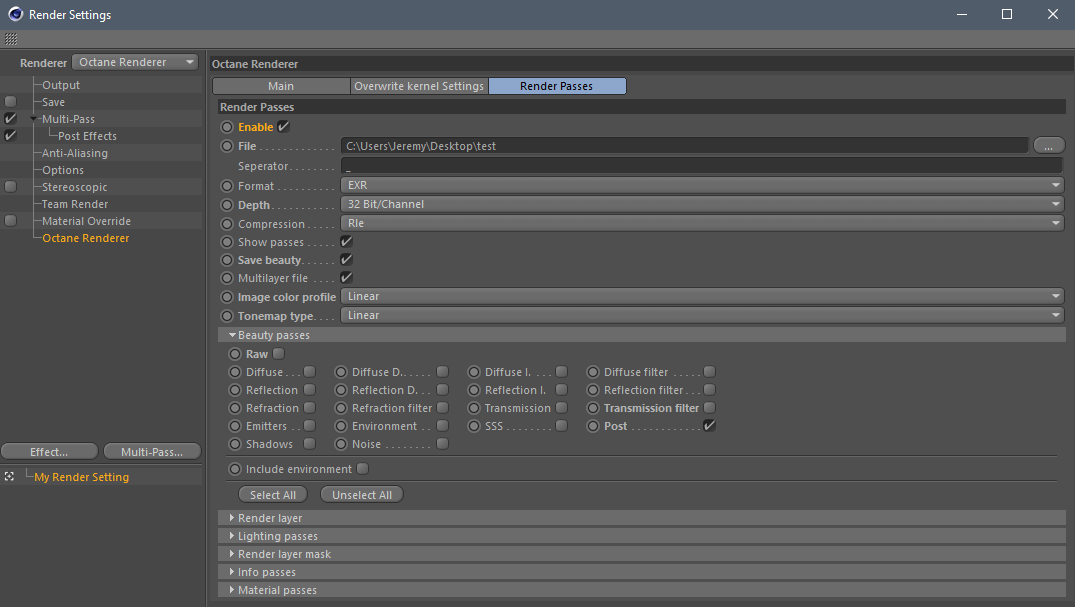This screenshot has width=1075, height=607.
Task: Select Output in the settings tree
Action: pos(61,85)
